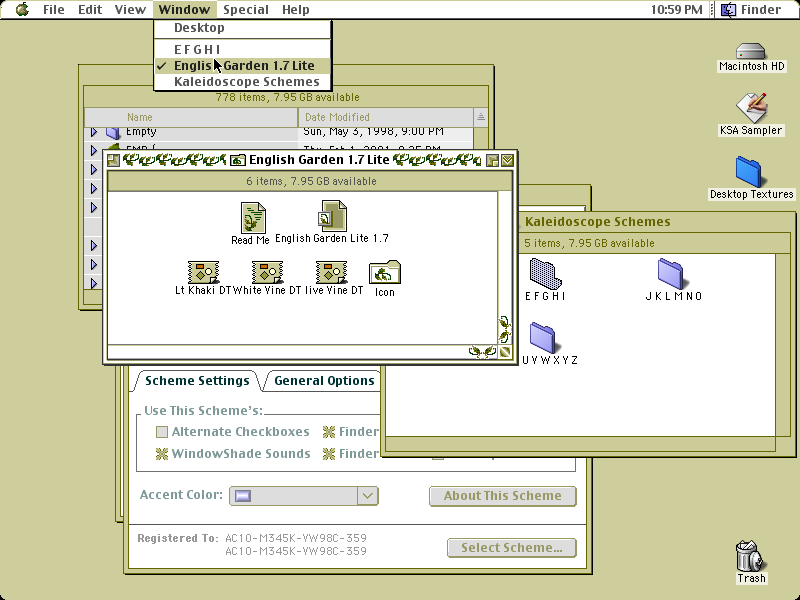Click the Accent Color swatch

[243, 496]
